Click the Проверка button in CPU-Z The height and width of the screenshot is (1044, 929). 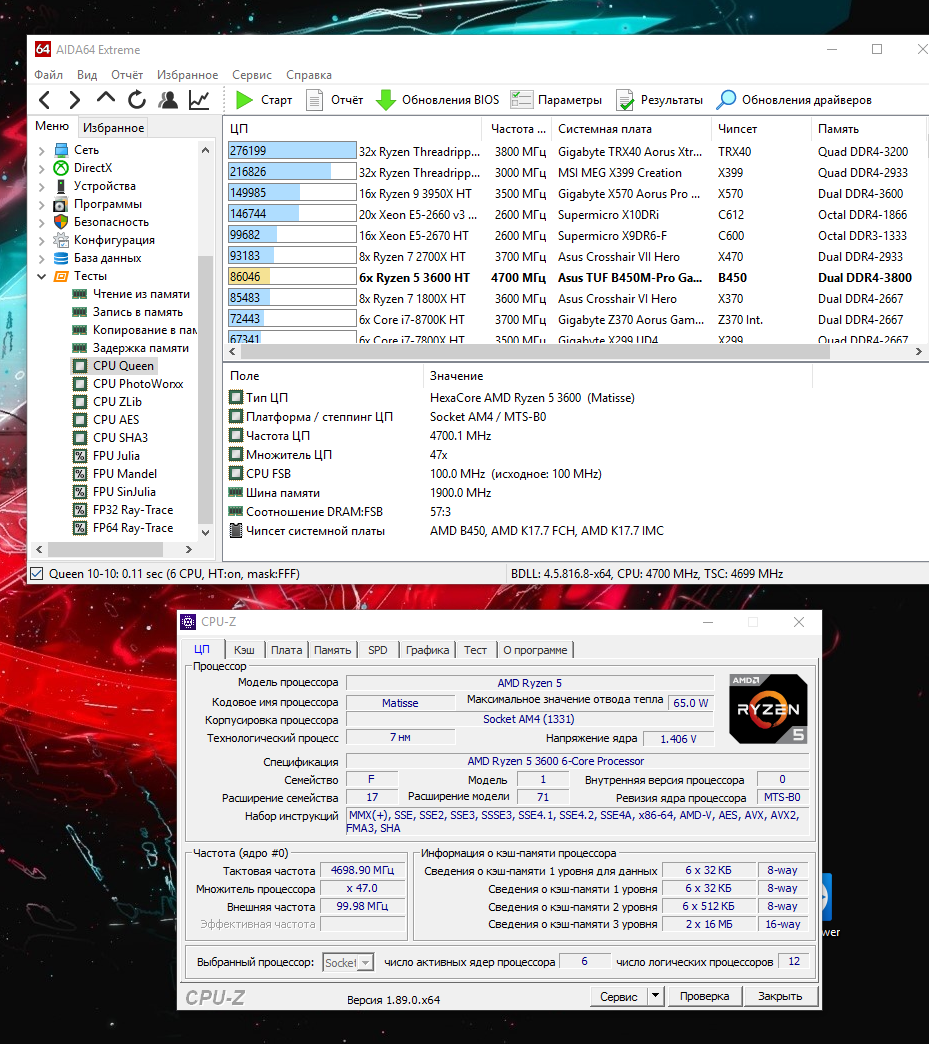tap(705, 996)
